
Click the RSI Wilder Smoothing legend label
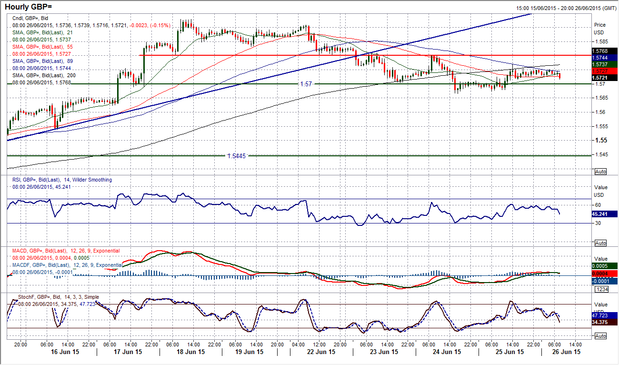(62, 180)
